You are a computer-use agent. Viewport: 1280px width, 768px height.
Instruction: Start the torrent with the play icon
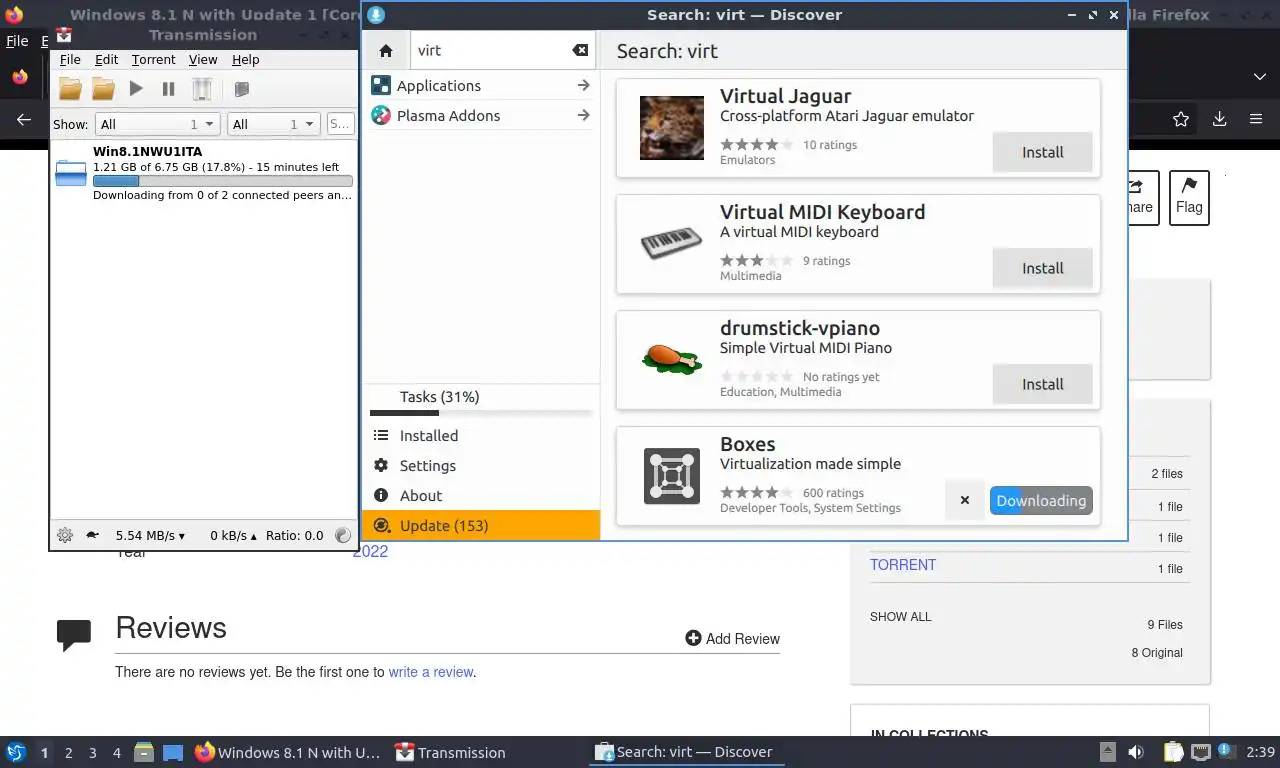(136, 89)
